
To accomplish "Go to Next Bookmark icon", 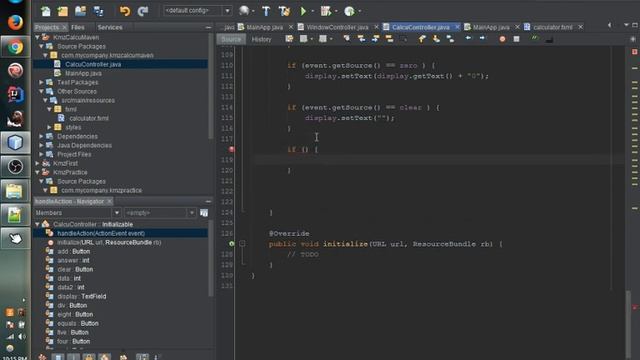I will (x=436, y=39).
